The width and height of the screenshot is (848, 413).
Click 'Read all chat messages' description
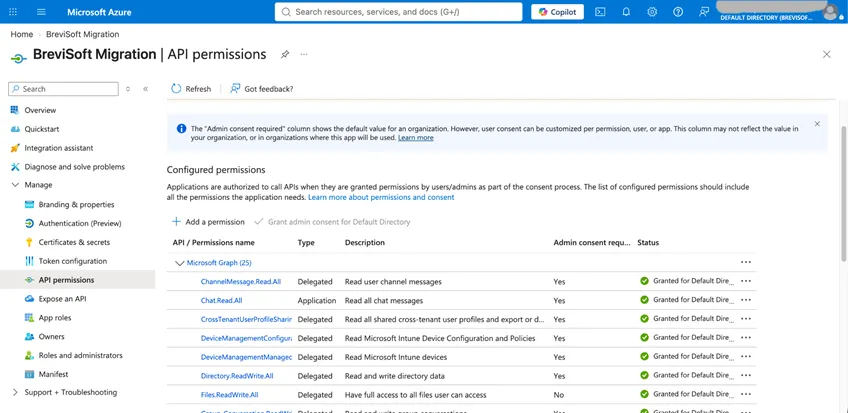pyautogui.click(x=384, y=301)
